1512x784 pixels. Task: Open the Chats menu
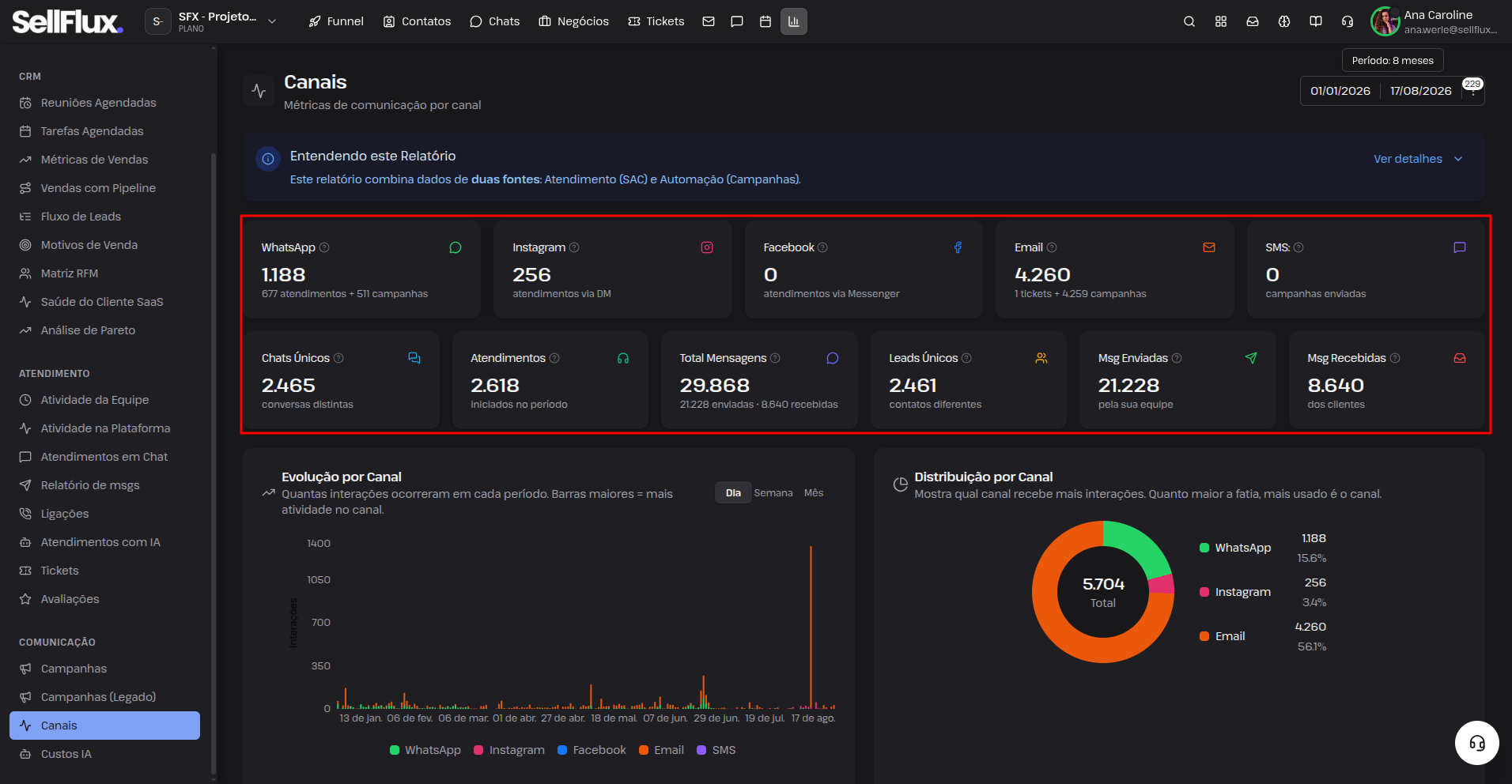click(495, 21)
